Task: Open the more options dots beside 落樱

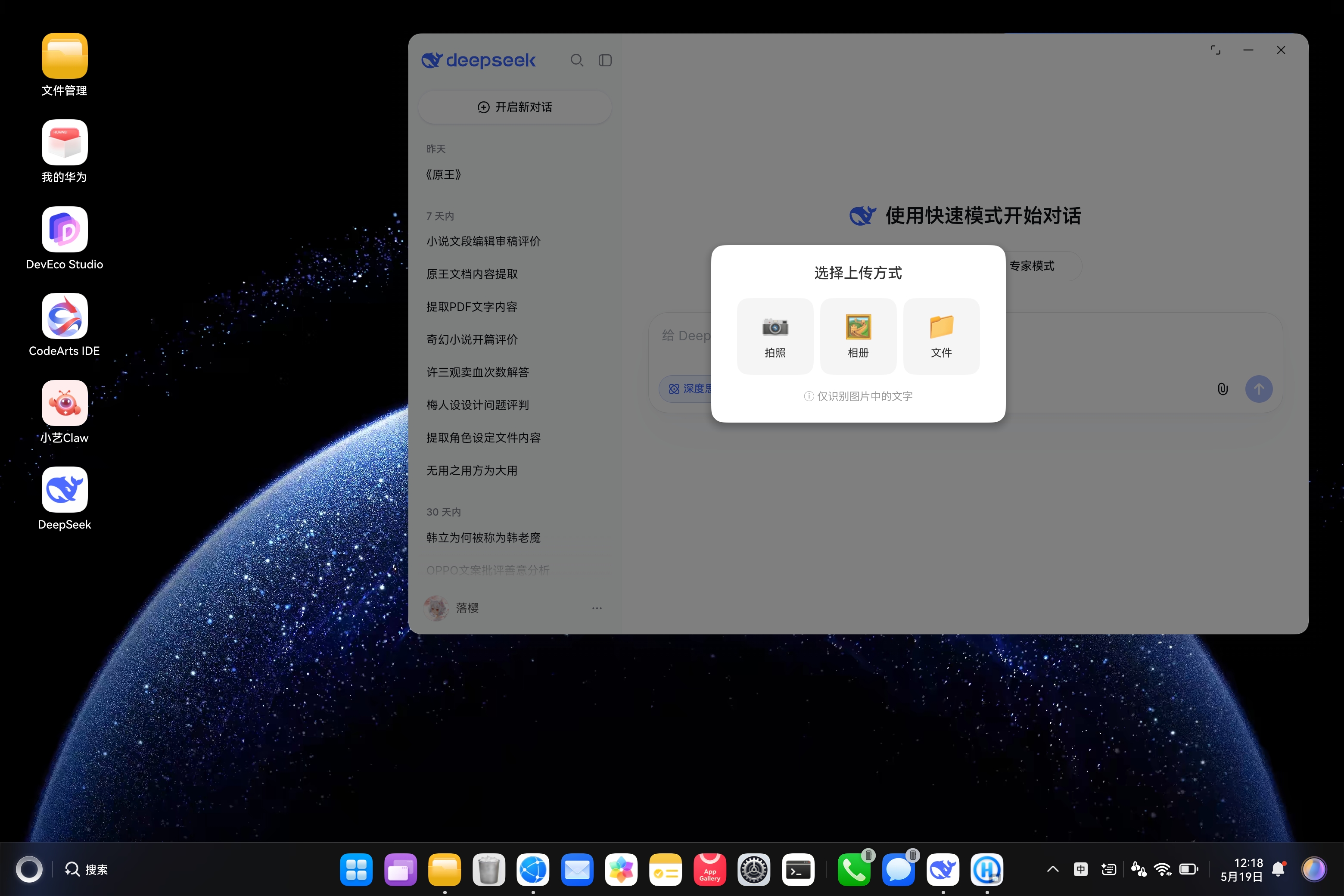Action: (x=597, y=608)
